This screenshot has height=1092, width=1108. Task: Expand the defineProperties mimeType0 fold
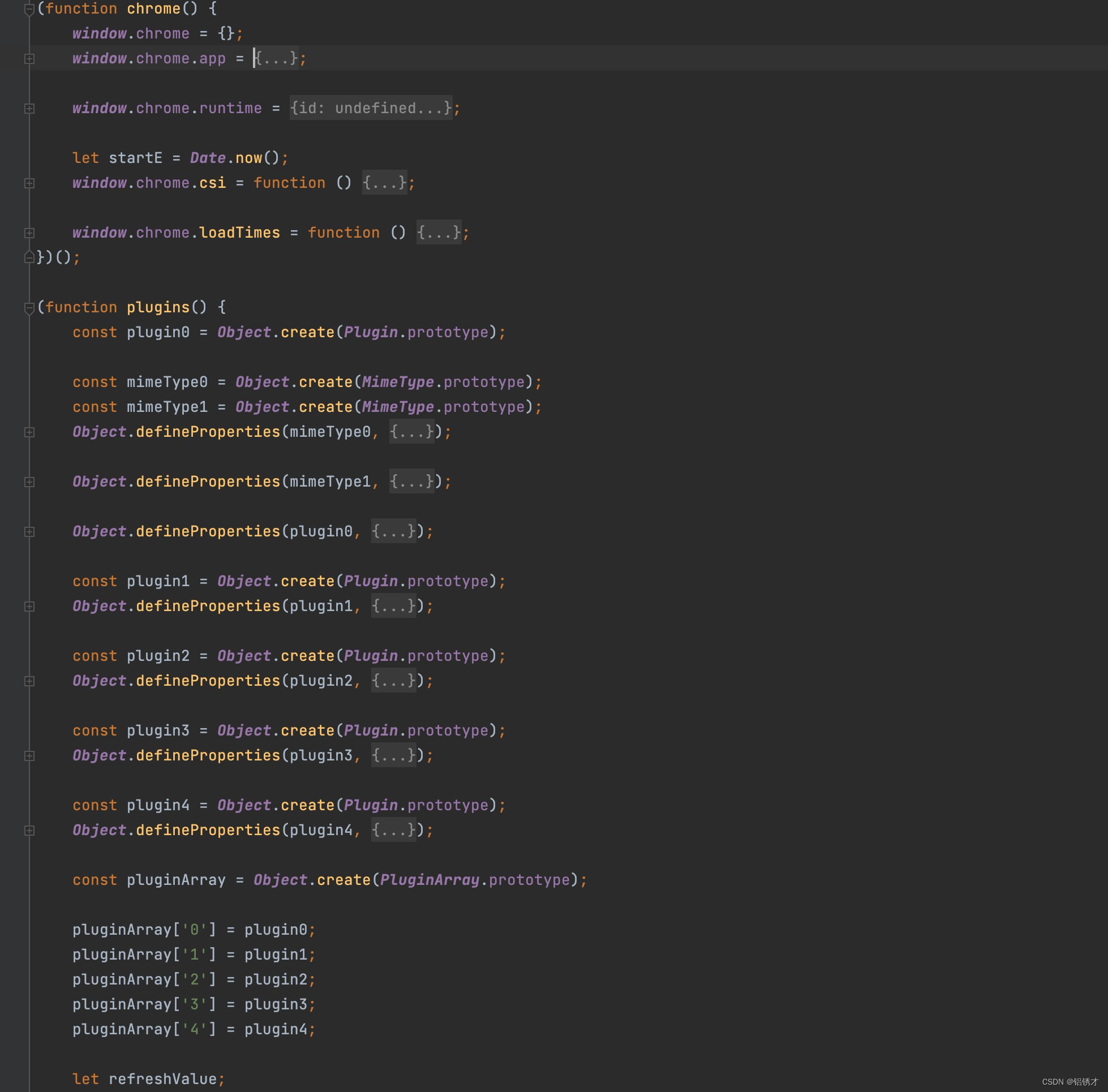pos(29,432)
